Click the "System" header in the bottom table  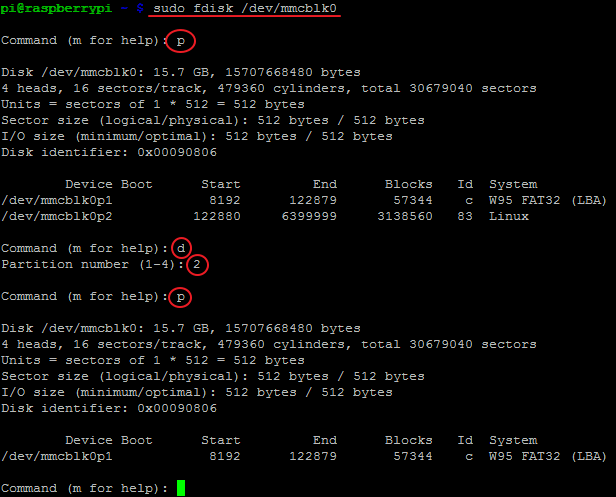(x=512, y=440)
